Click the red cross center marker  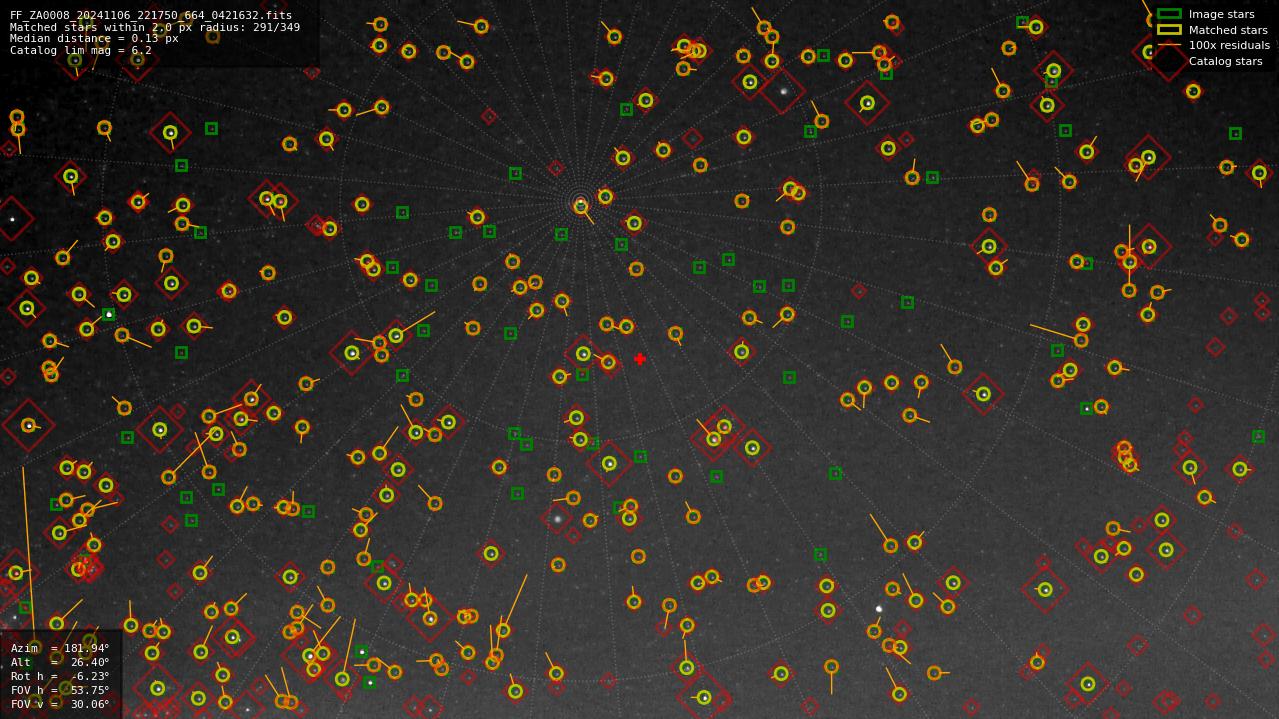640,359
